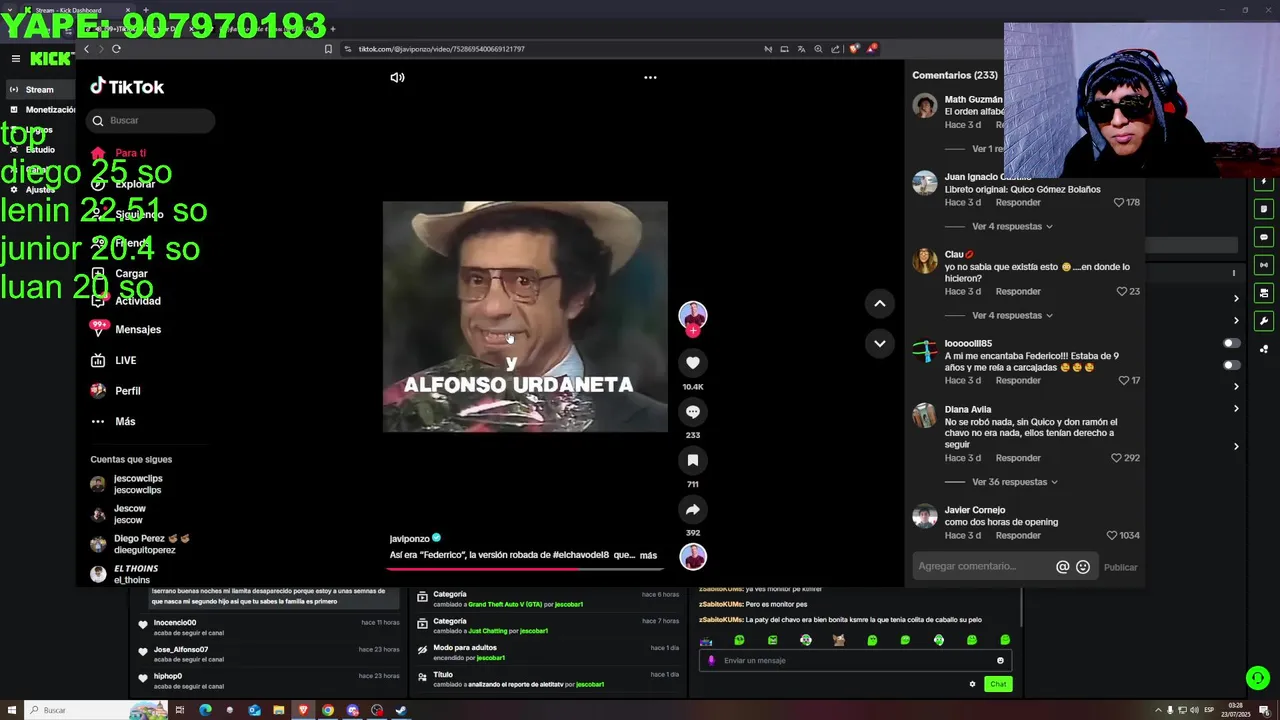The image size is (1280, 720).
Task: Bookmark the video showing 711 saves
Action: click(x=693, y=460)
